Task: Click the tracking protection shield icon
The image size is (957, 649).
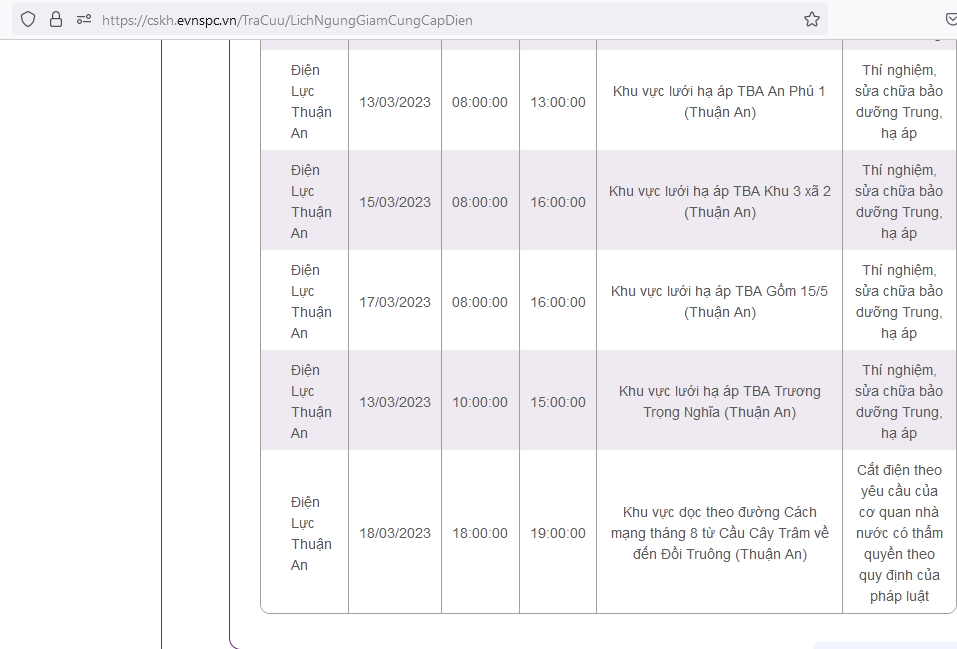Action: coord(28,20)
